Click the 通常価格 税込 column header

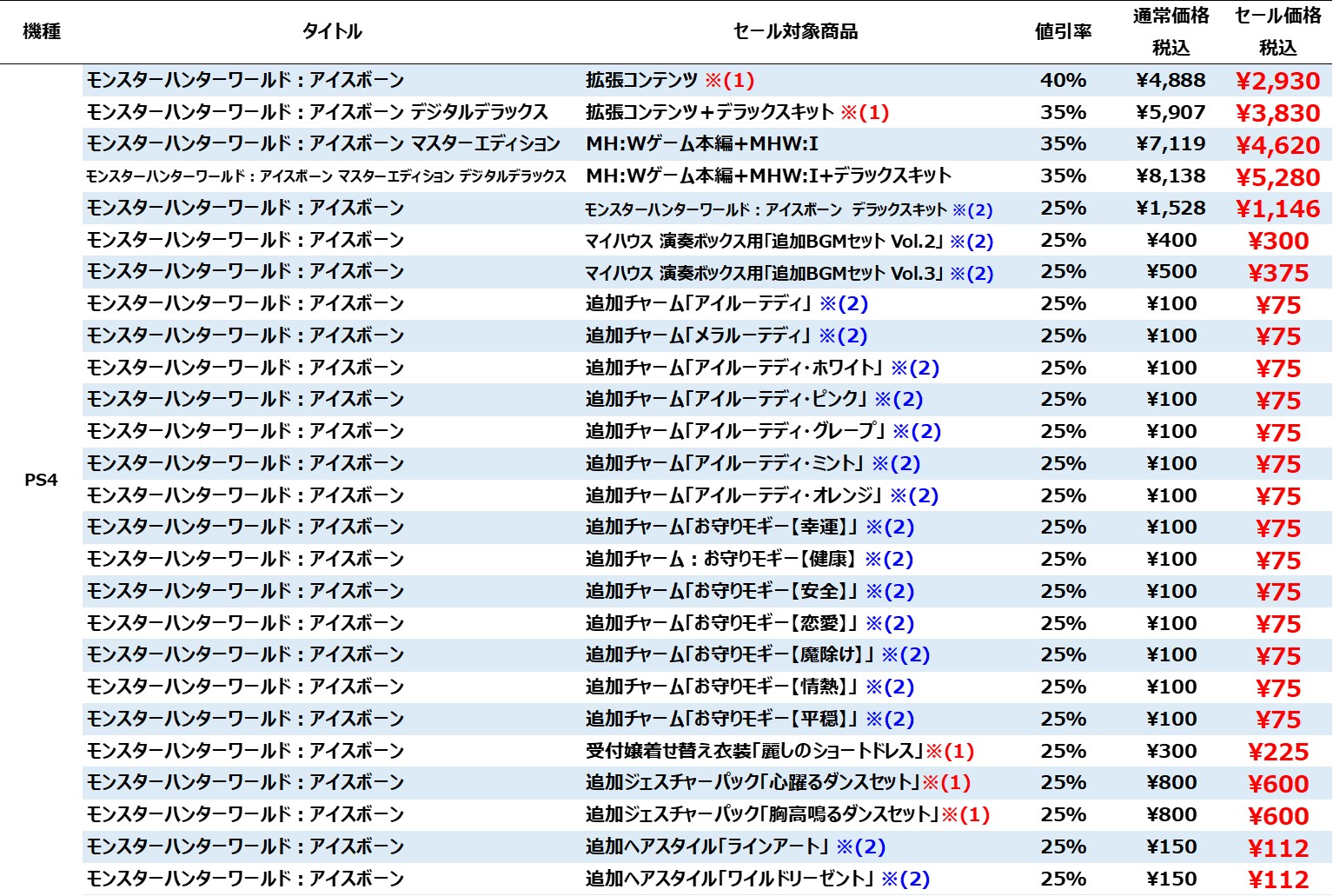coord(1171,31)
